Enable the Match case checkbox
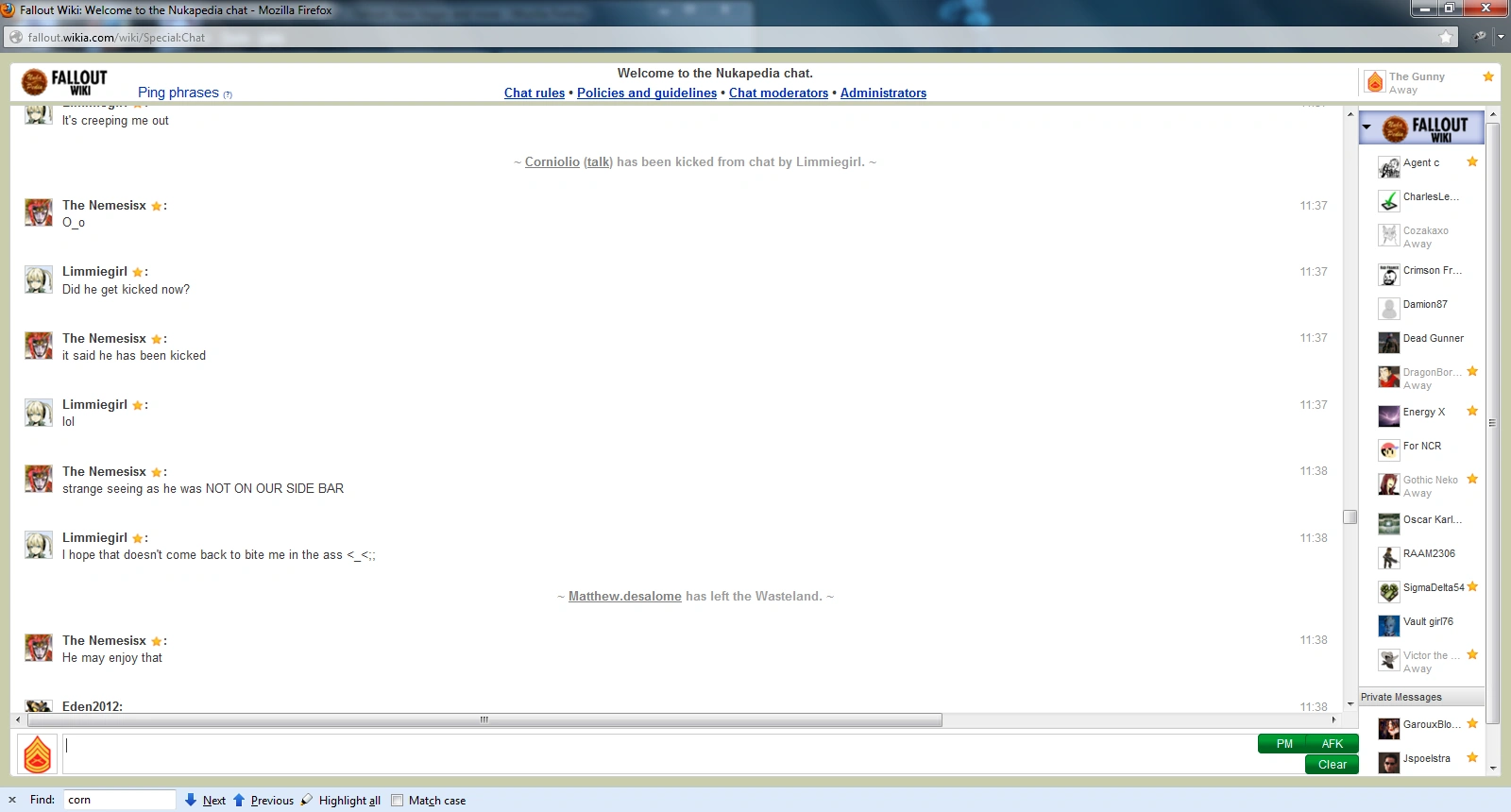Screen dimensions: 1511x812 [x=398, y=801]
